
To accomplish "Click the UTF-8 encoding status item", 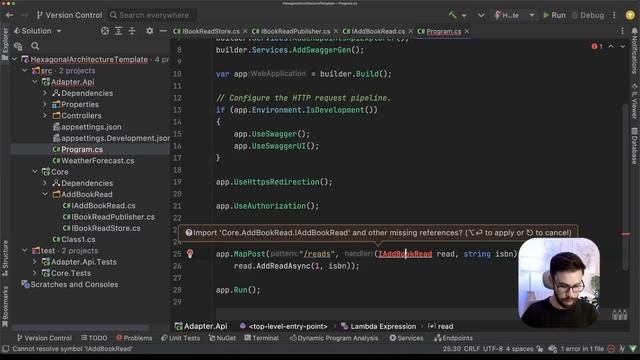I will [493, 349].
